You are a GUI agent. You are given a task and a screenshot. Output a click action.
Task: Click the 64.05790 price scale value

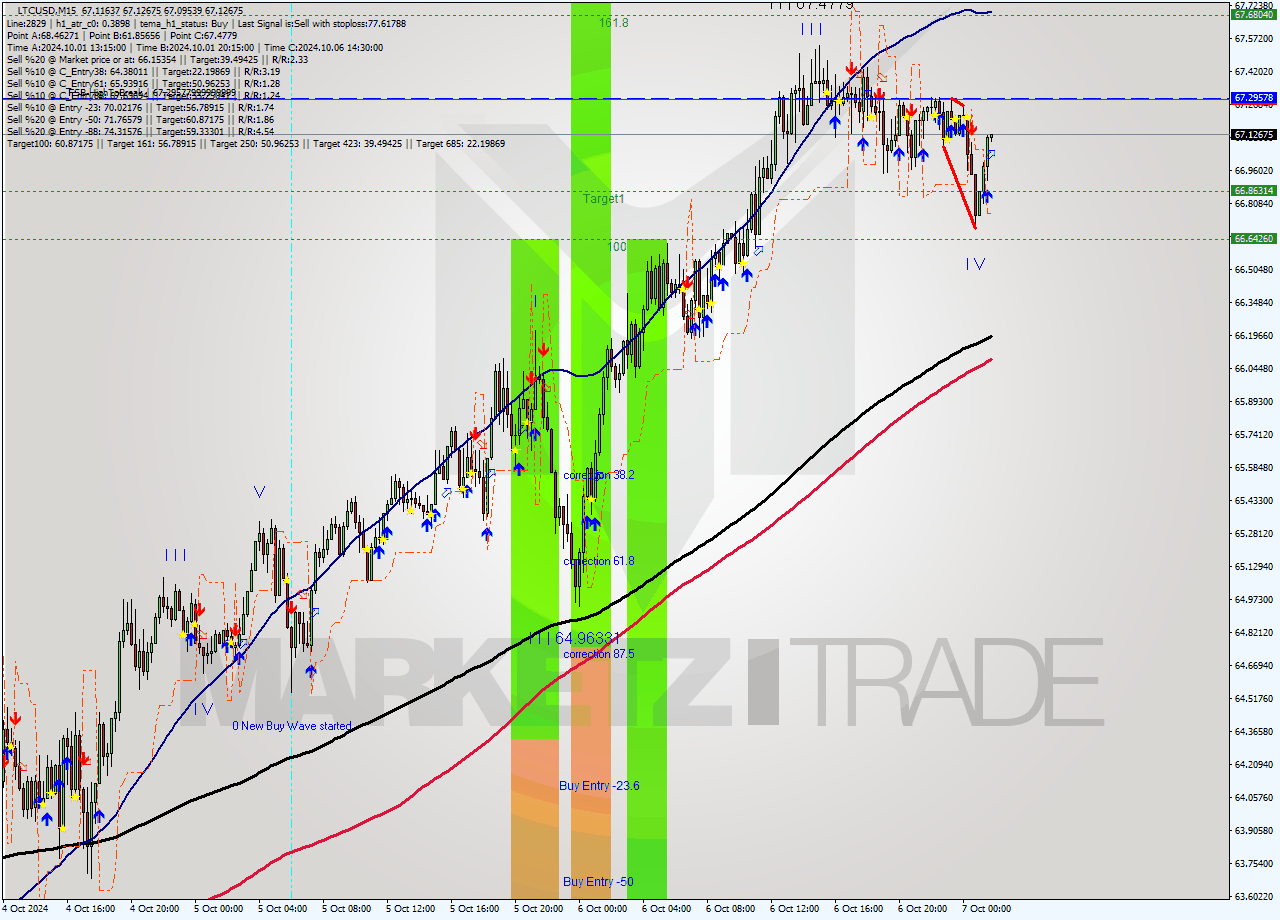pos(1253,798)
